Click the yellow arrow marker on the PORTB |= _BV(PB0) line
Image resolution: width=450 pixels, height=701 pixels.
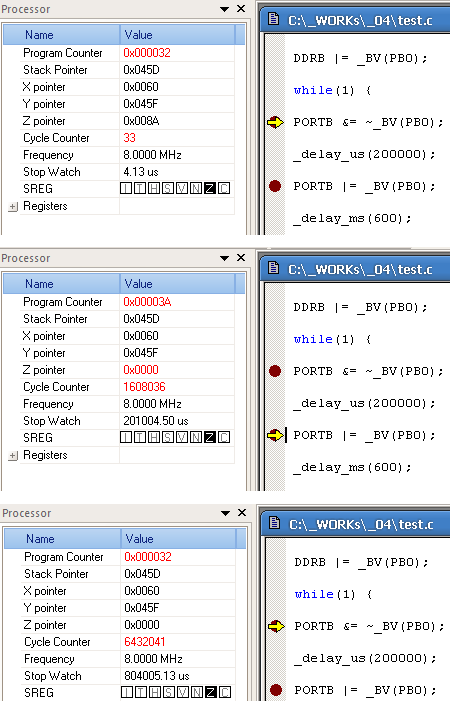[275, 435]
